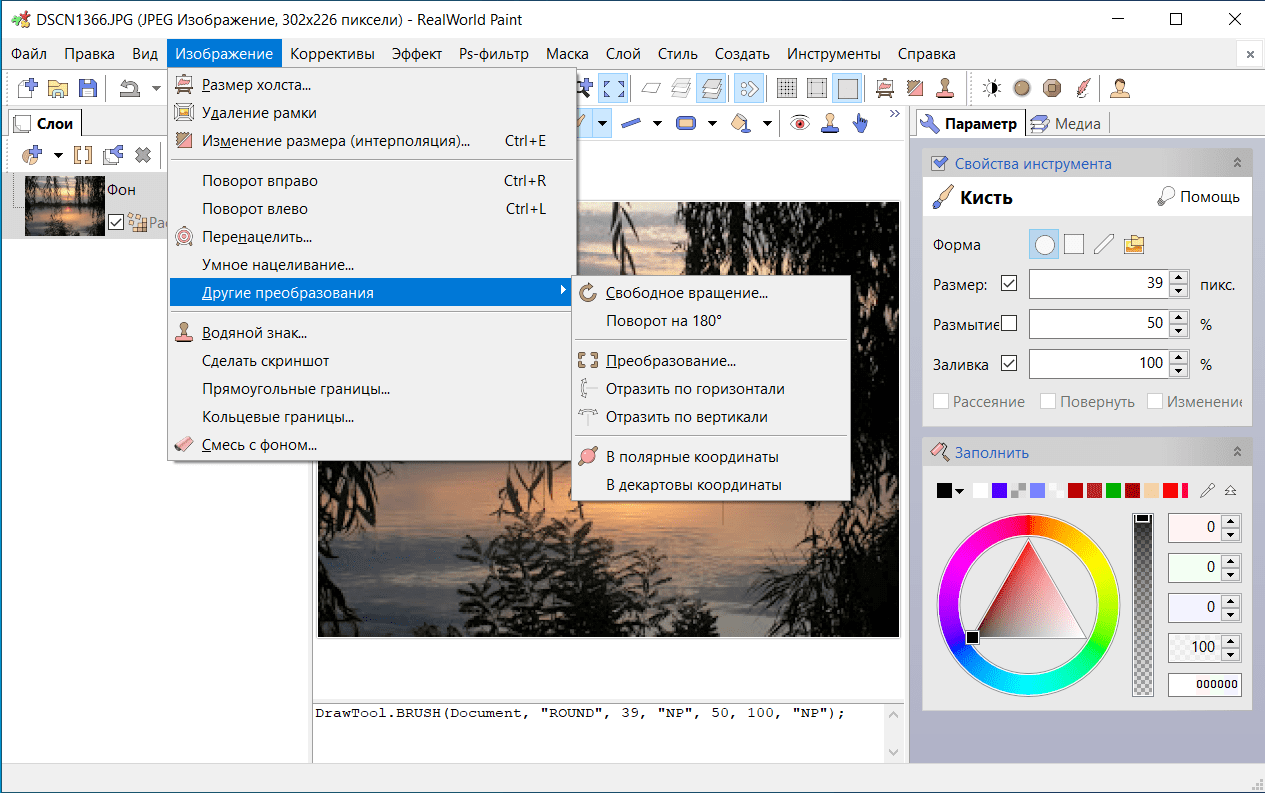Click the gray X delete layer icon
The image size is (1265, 793).
143,155
